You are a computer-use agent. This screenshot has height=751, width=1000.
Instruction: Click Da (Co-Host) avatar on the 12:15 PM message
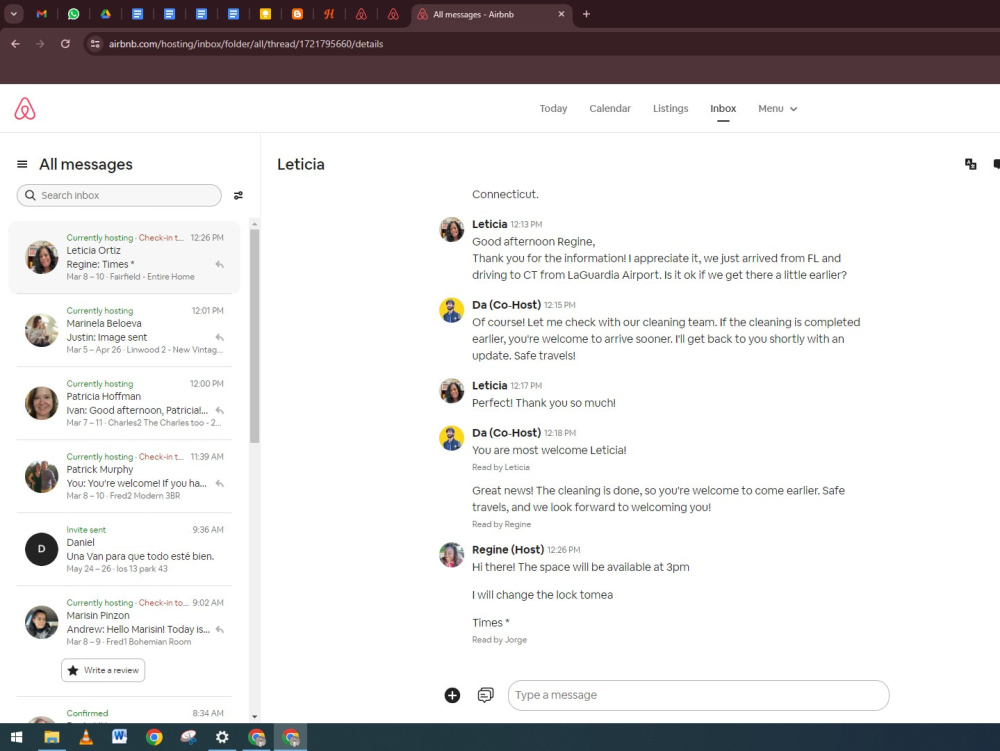pos(452,310)
